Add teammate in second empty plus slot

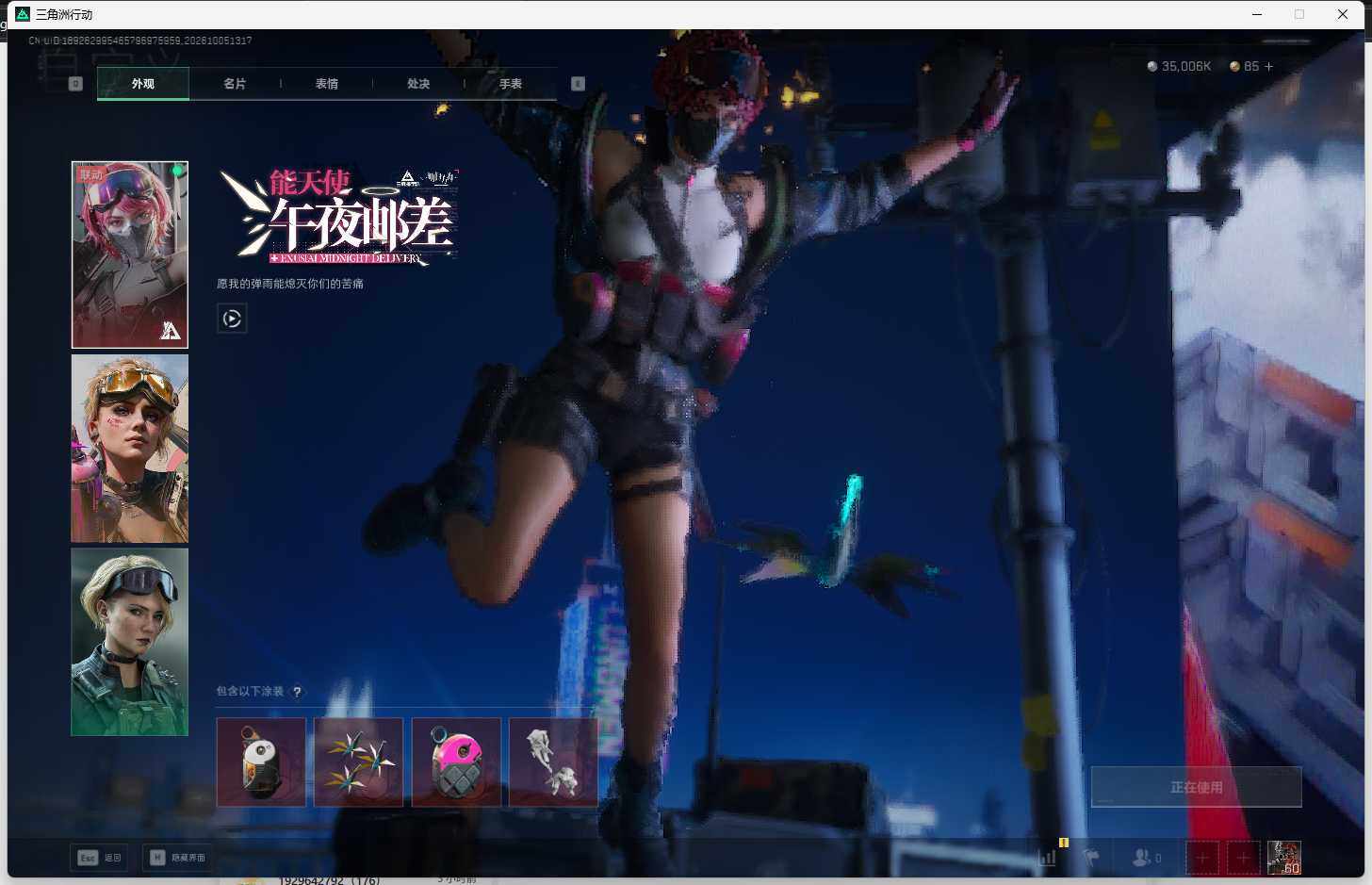1243,858
